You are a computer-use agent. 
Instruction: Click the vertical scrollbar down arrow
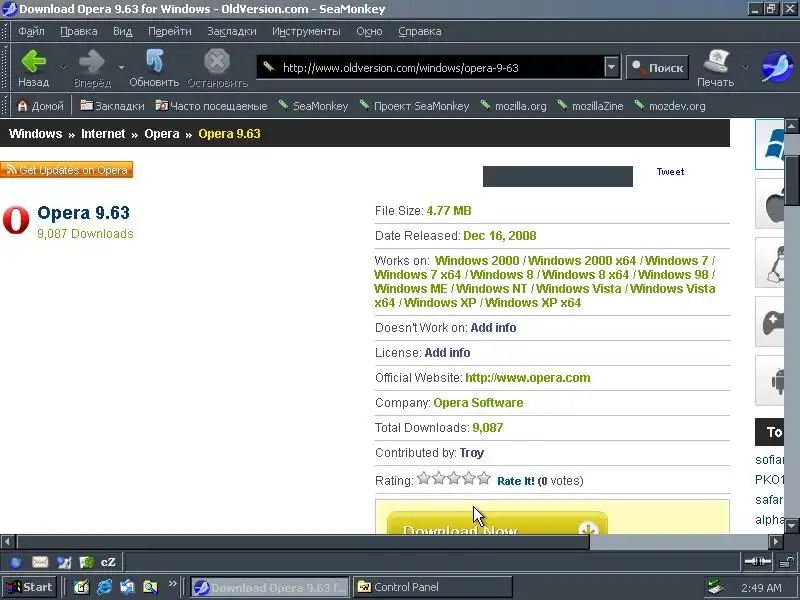(x=792, y=526)
